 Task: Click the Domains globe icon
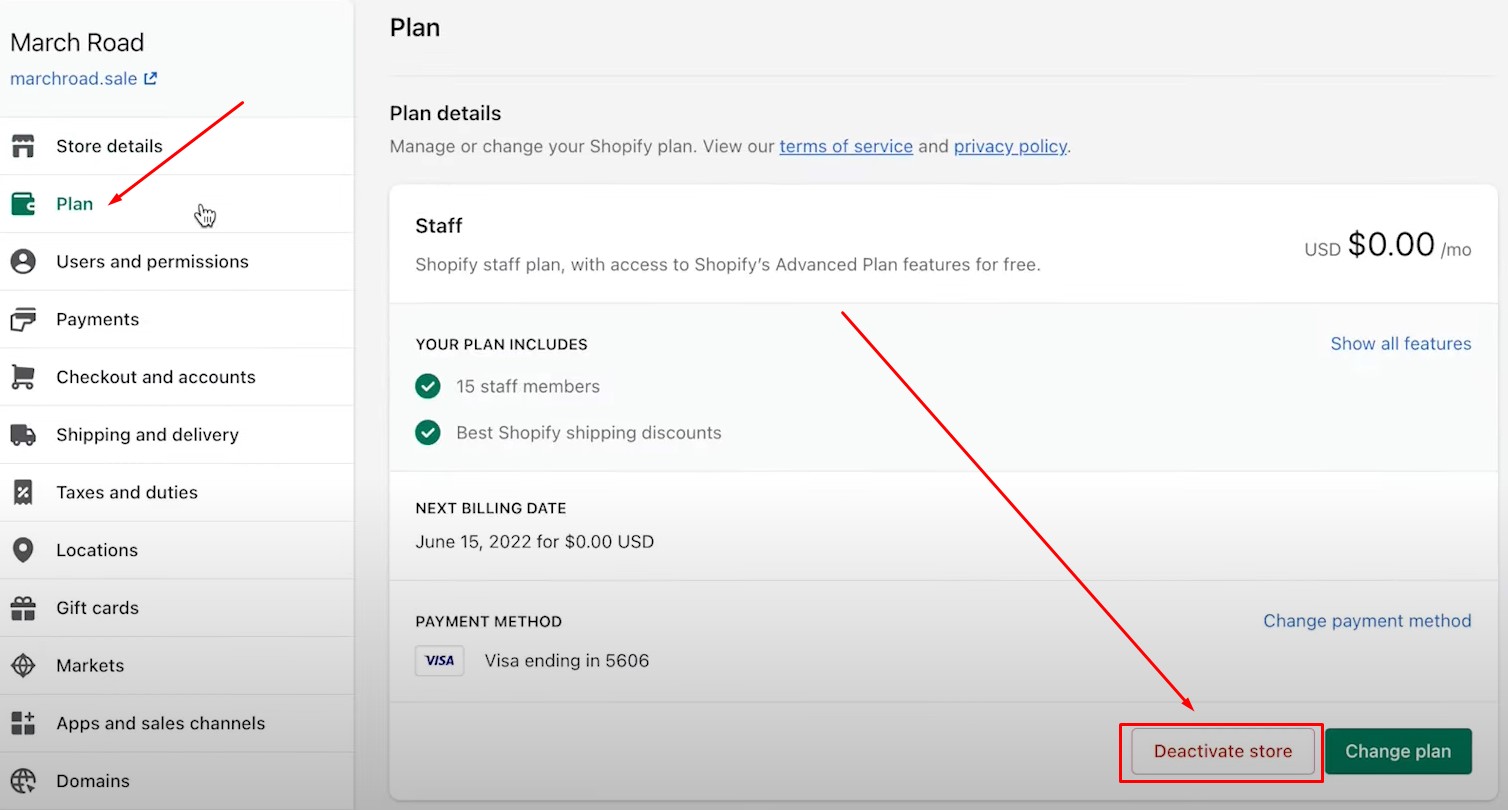pyautogui.click(x=23, y=781)
